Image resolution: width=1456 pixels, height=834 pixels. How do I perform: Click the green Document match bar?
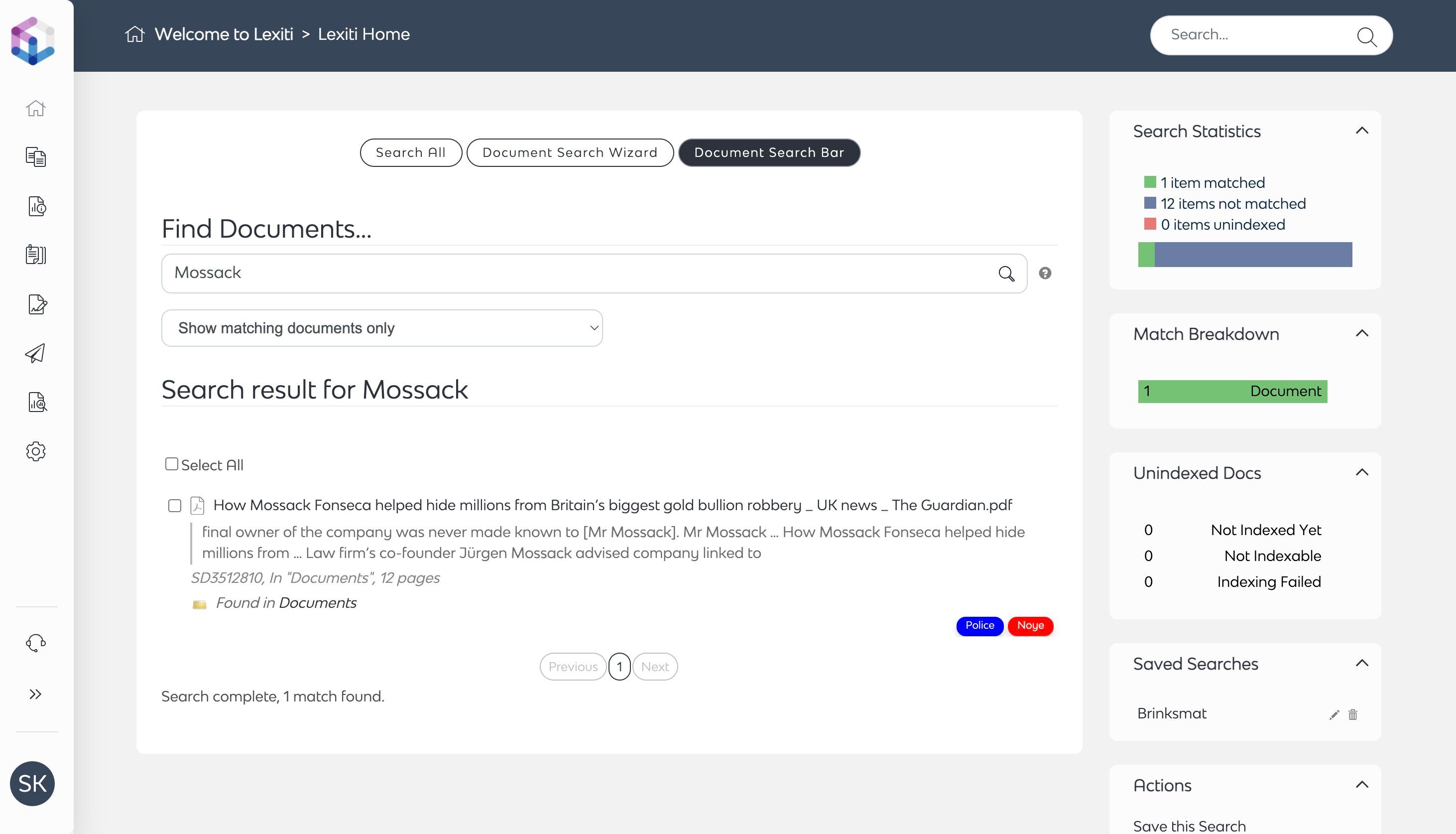(x=1232, y=391)
